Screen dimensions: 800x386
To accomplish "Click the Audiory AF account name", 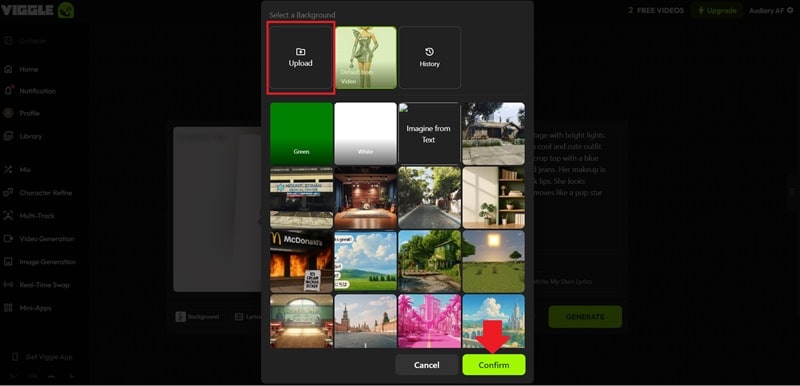I will [x=766, y=10].
